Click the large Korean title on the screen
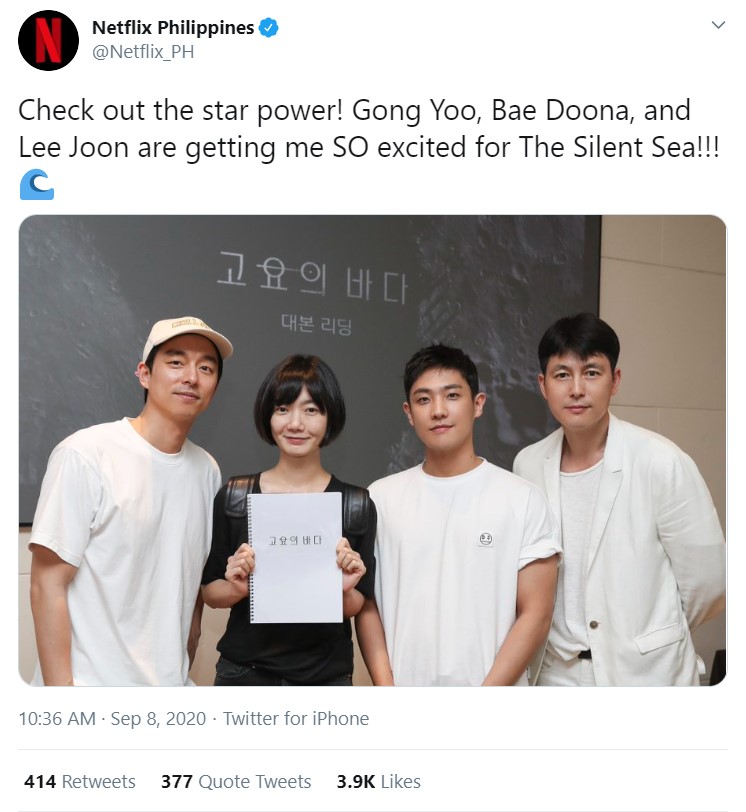The height and width of the screenshot is (812, 746). tap(312, 278)
